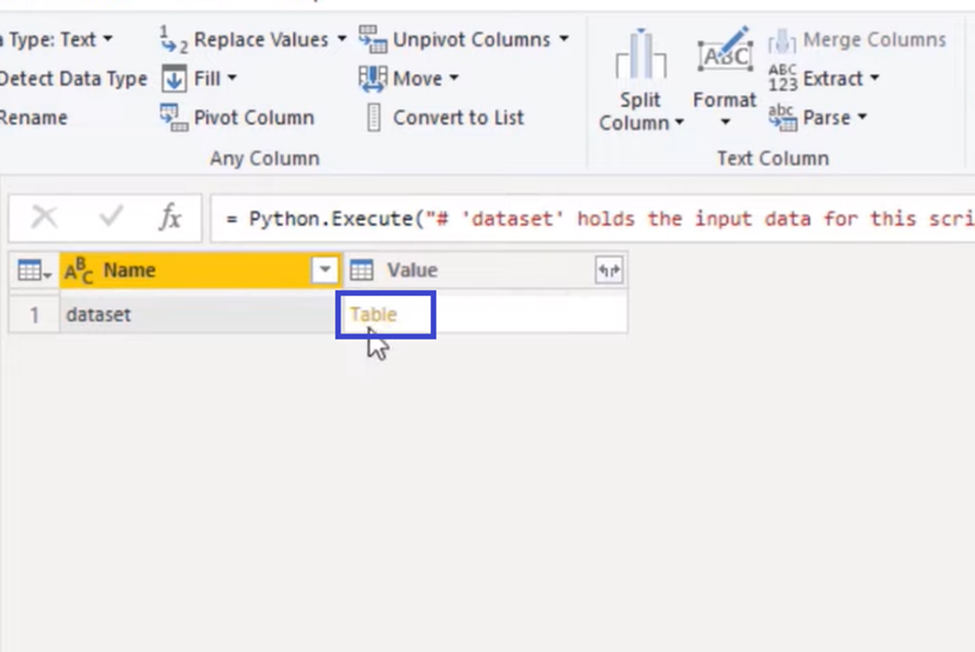Image resolution: width=975 pixels, height=652 pixels.
Task: Expand the Value column with expand icon
Action: [609, 270]
